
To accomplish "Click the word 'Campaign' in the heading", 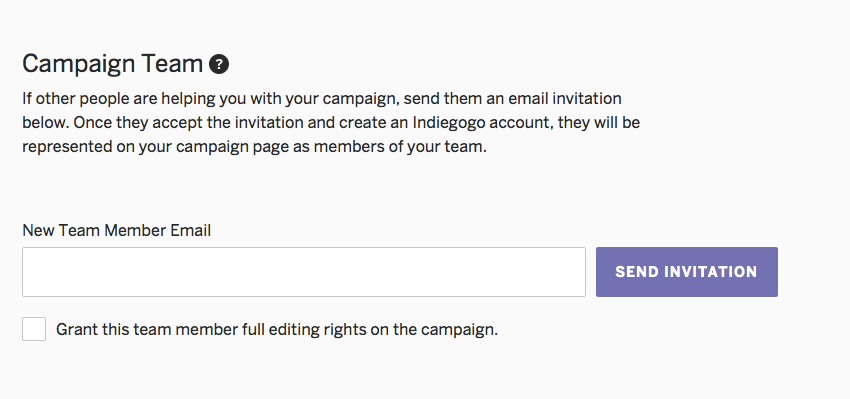I will tap(78, 65).
